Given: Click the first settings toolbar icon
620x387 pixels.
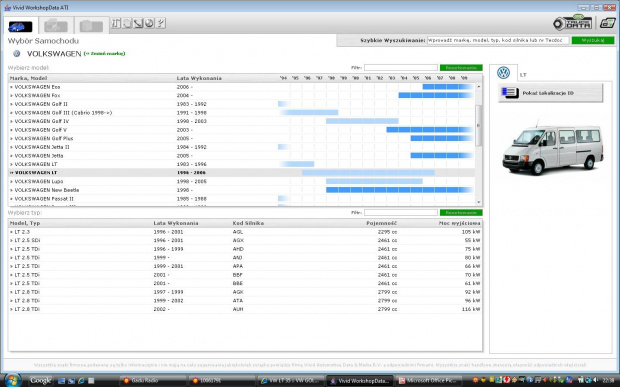Looking at the screenshot, I should coord(115,23).
